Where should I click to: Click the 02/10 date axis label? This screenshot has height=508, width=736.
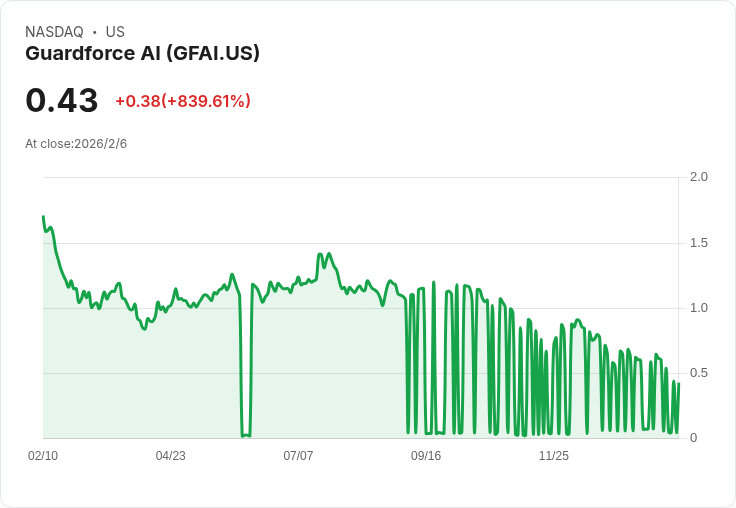[43, 456]
